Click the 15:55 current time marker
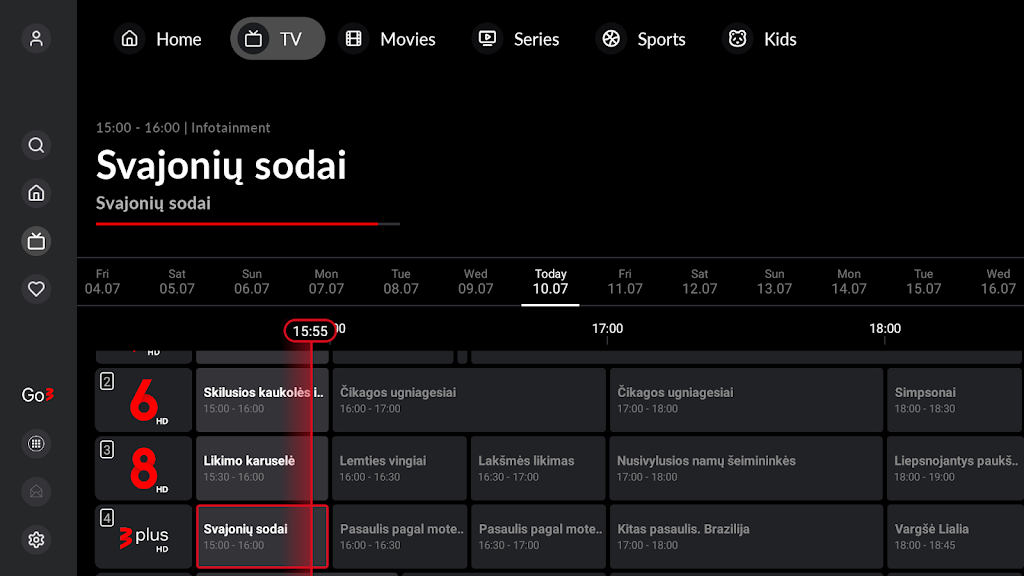This screenshot has height=576, width=1024. coord(310,331)
